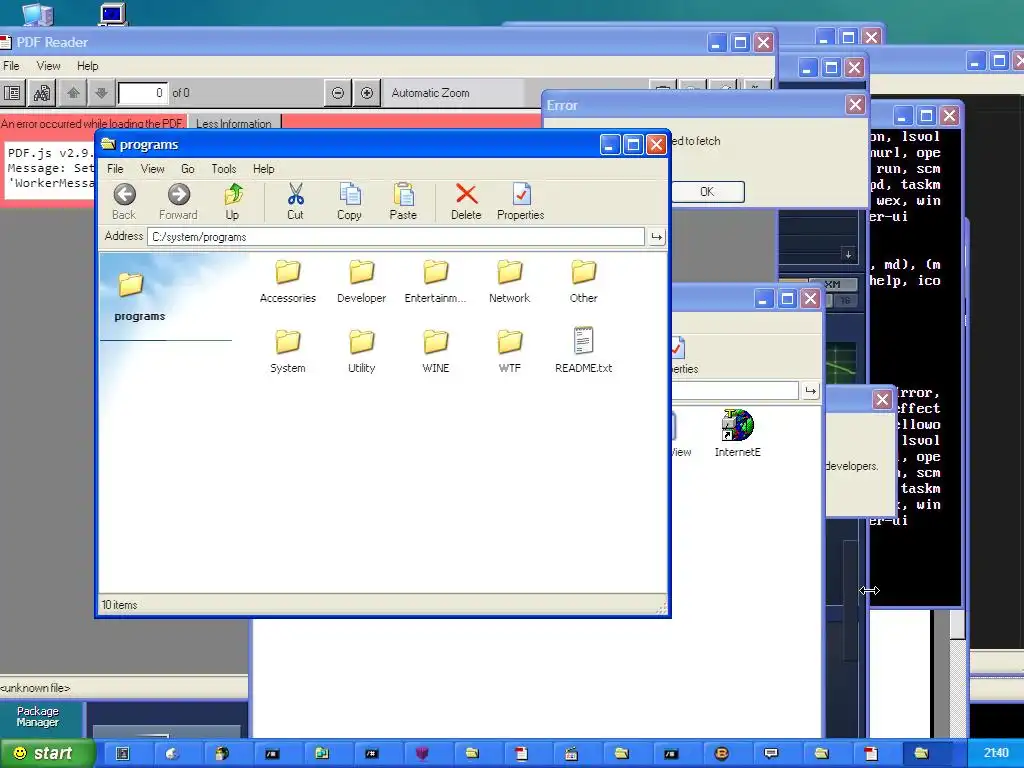The image size is (1024, 768).
Task: Cut selection with the scissors icon
Action: pos(295,195)
